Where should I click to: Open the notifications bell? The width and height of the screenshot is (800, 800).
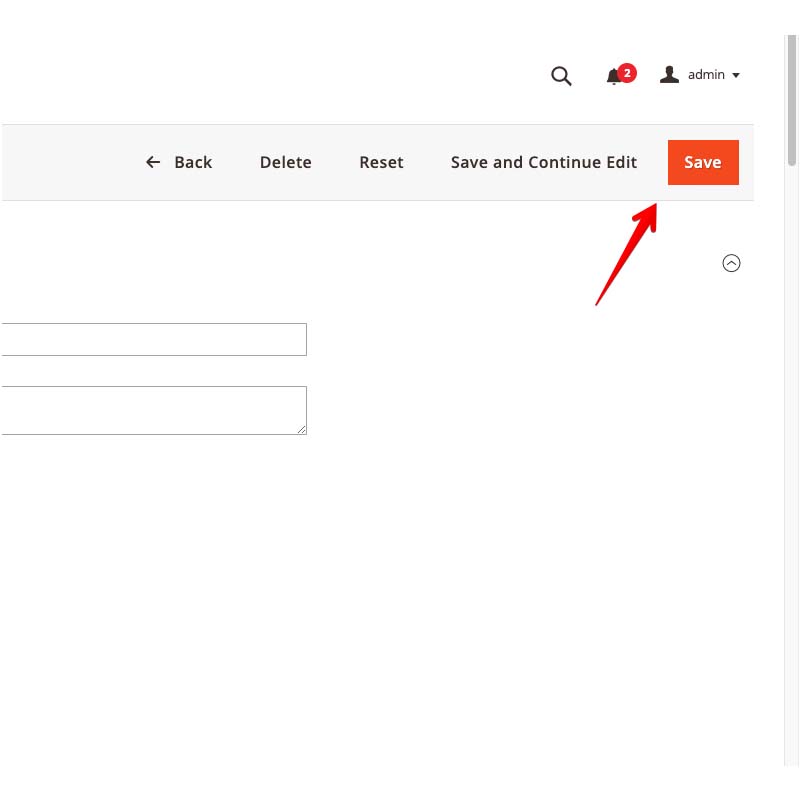click(614, 77)
